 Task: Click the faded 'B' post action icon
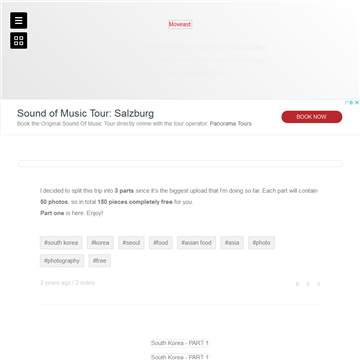coord(297,284)
